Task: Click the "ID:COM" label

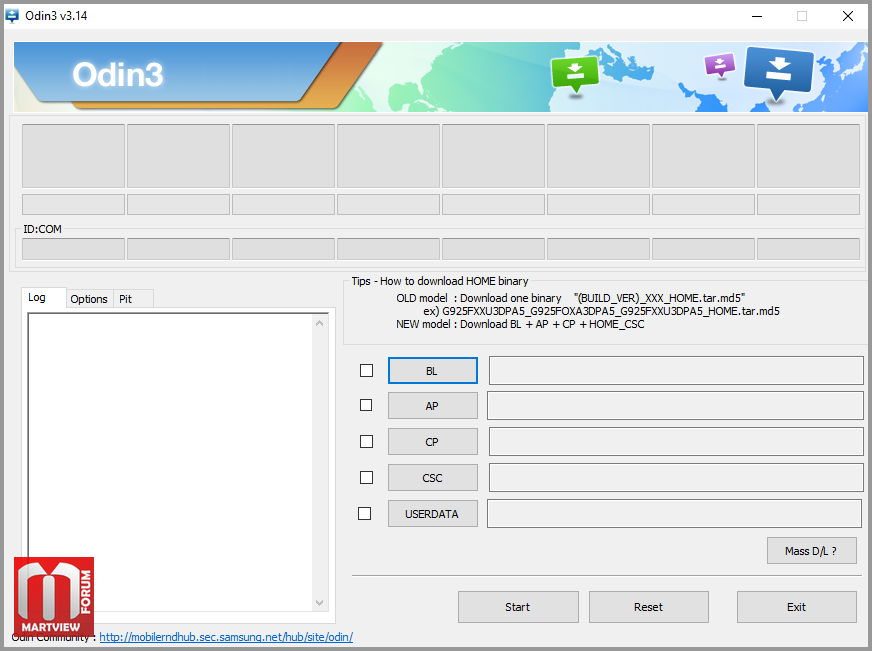Action: coord(42,229)
